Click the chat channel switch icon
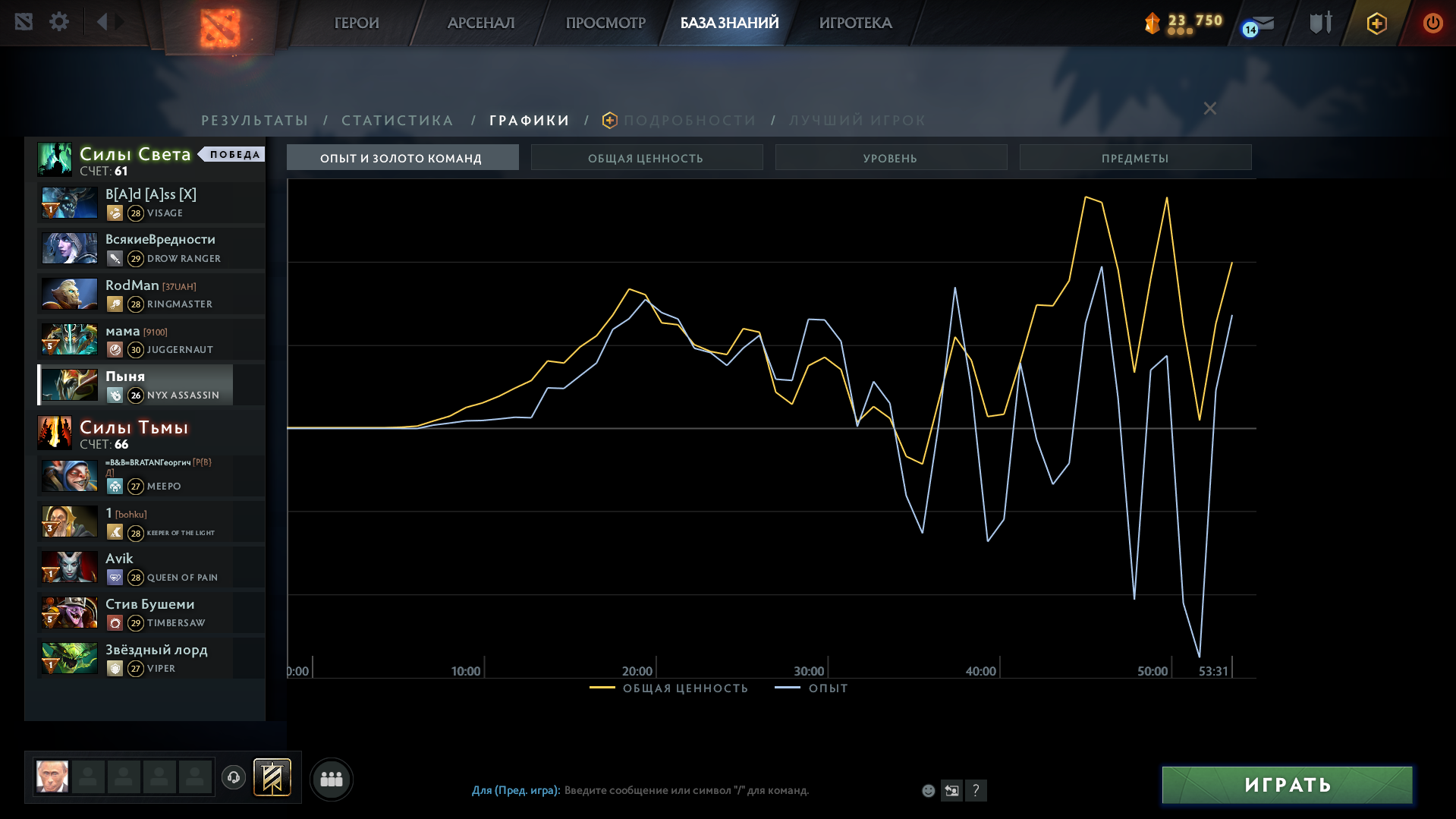1456x819 pixels. [951, 790]
